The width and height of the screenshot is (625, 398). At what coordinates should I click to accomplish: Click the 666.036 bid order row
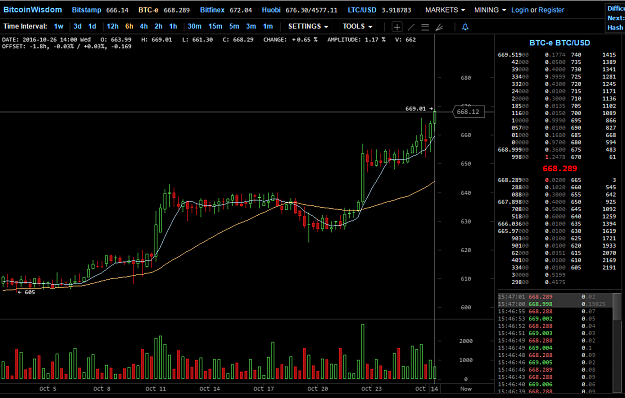556,224
